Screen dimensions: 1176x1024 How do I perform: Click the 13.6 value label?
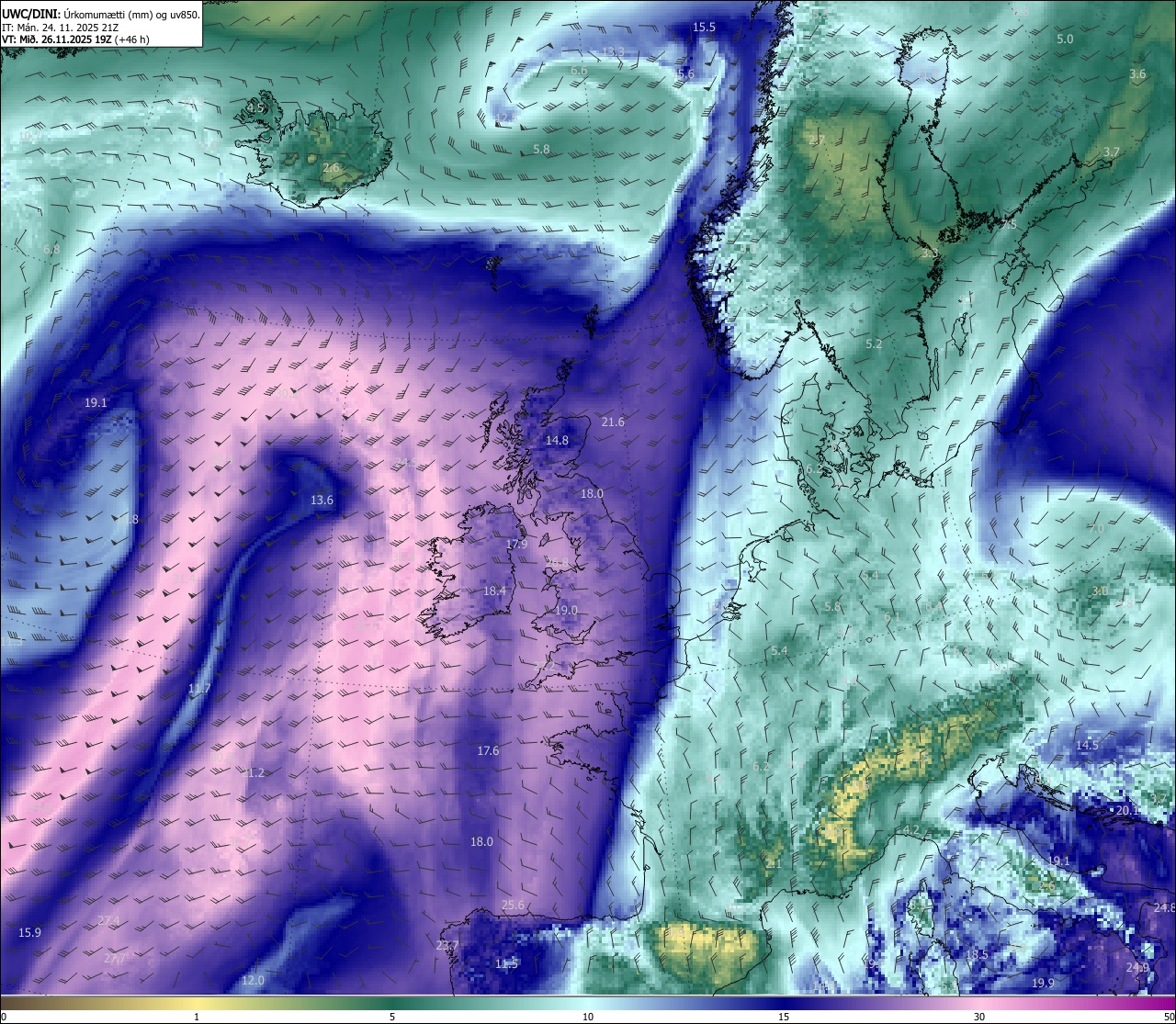[322, 501]
